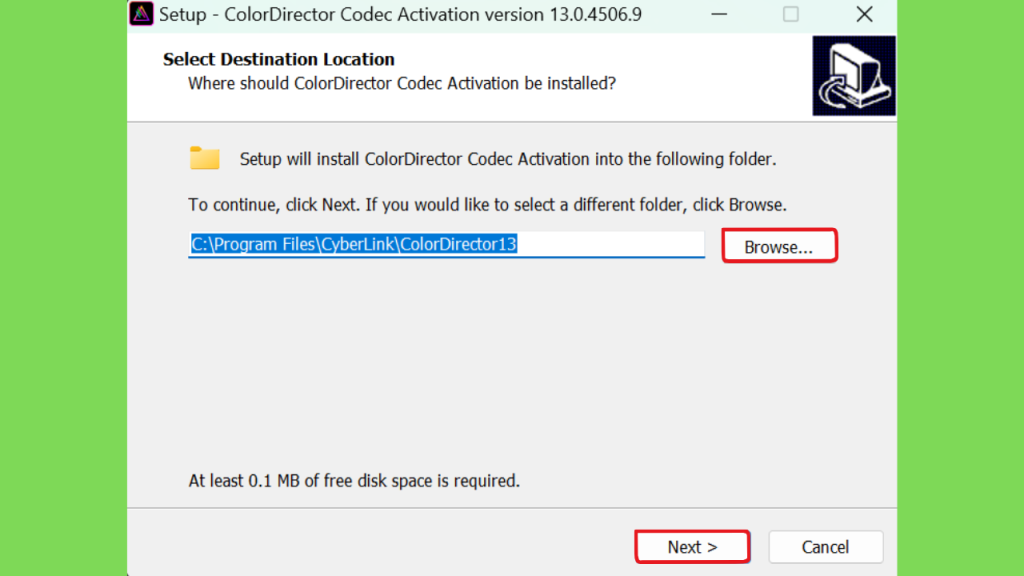The image size is (1024, 576).
Task: Click the 'To continue, click Next' instruction
Action: (x=487, y=205)
